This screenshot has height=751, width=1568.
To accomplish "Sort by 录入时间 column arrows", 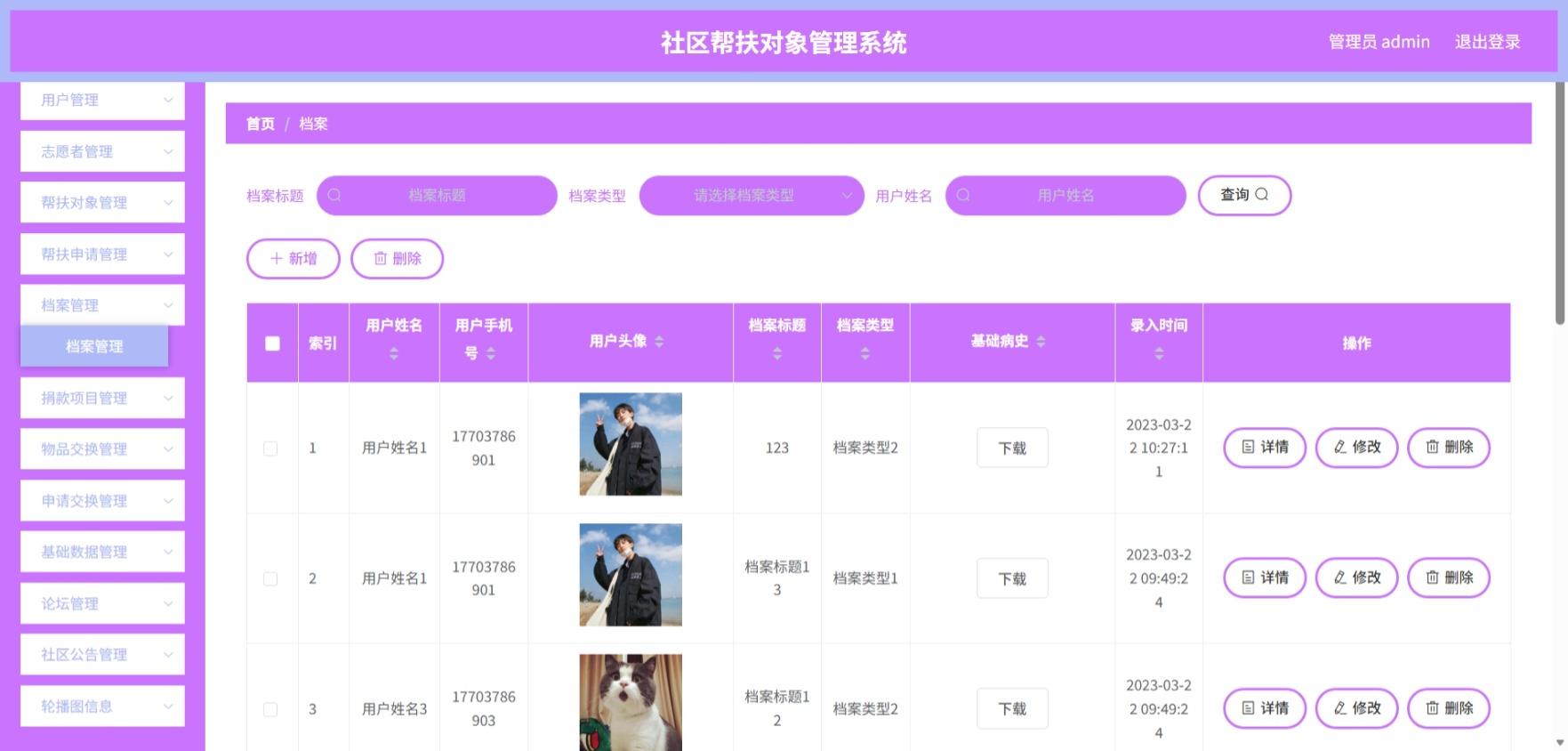I will (1159, 353).
